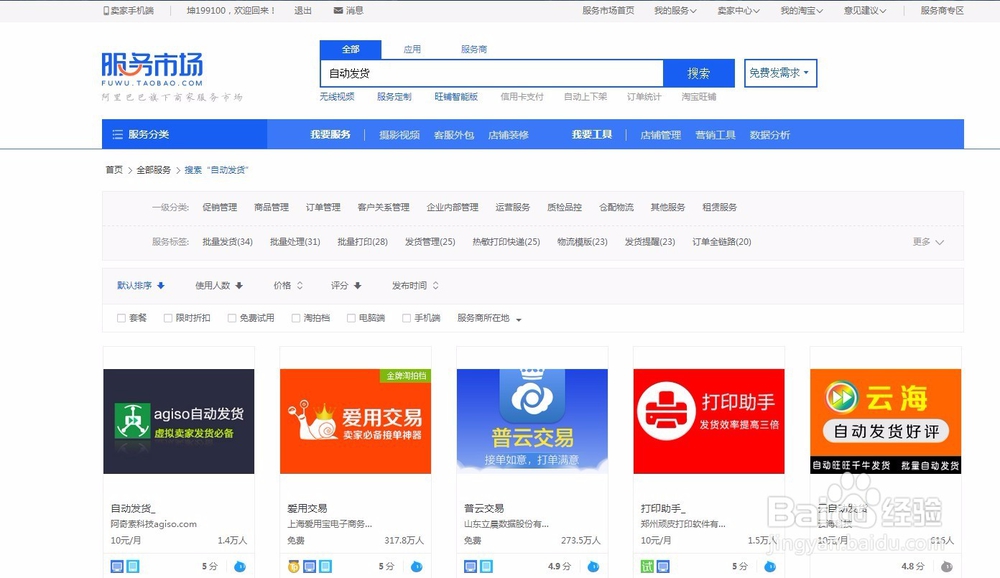Open the phone icon 卖家手机端 link
This screenshot has width=1000, height=578.
(128, 10)
